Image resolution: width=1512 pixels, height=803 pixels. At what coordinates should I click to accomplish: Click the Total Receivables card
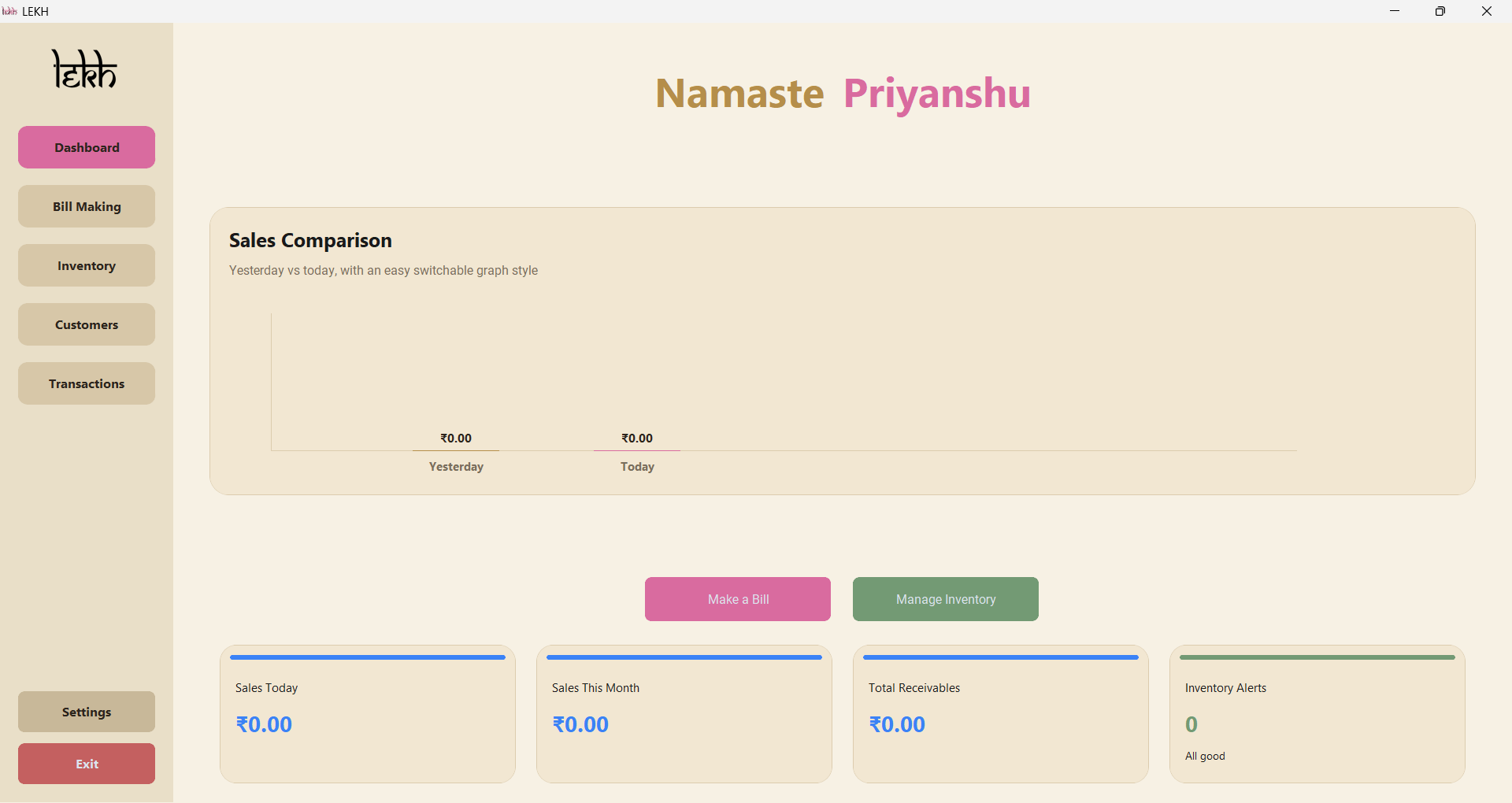(x=999, y=713)
